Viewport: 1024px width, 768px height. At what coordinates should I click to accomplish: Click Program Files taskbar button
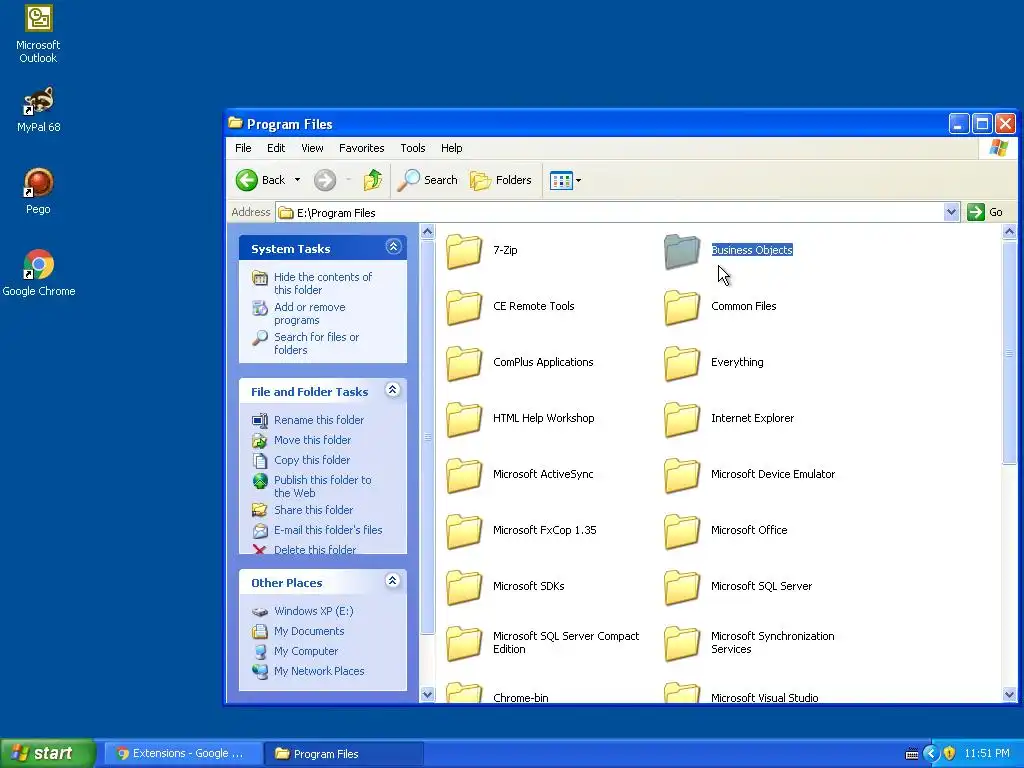pyautogui.click(x=344, y=754)
